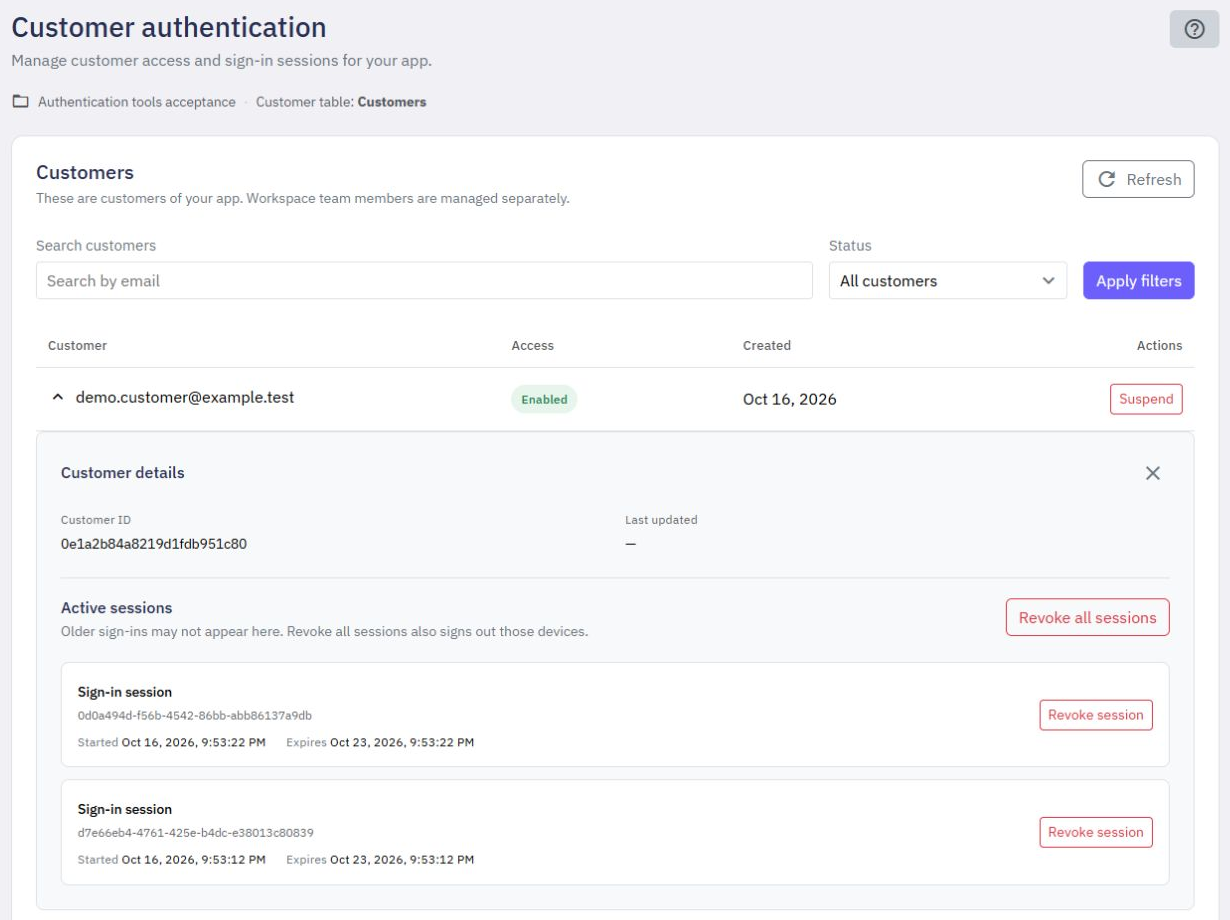Collapse the demo.customer@example.test row chevron
1230x920 pixels.
tap(57, 398)
